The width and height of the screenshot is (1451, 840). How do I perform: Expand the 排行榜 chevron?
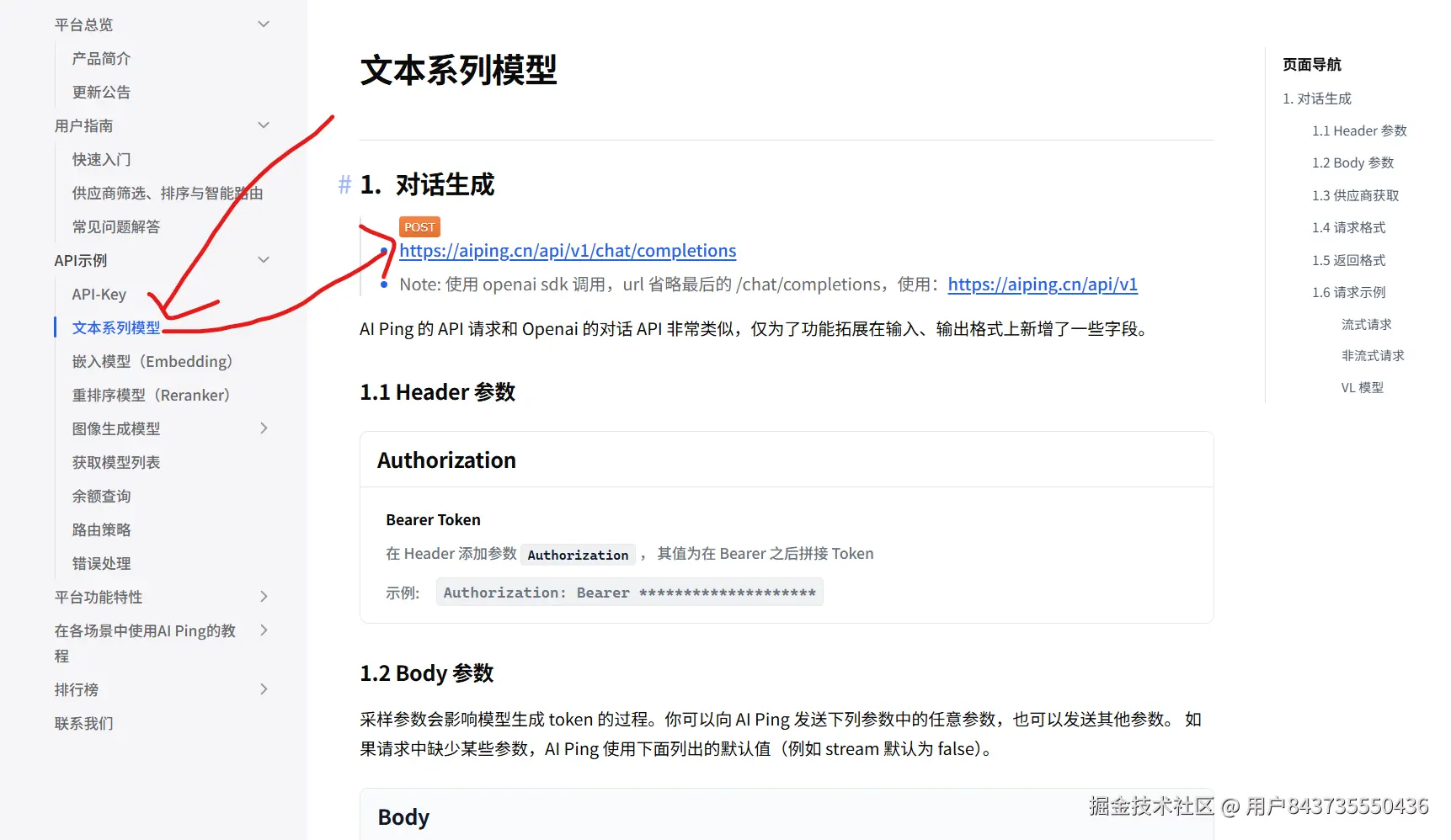(x=264, y=689)
